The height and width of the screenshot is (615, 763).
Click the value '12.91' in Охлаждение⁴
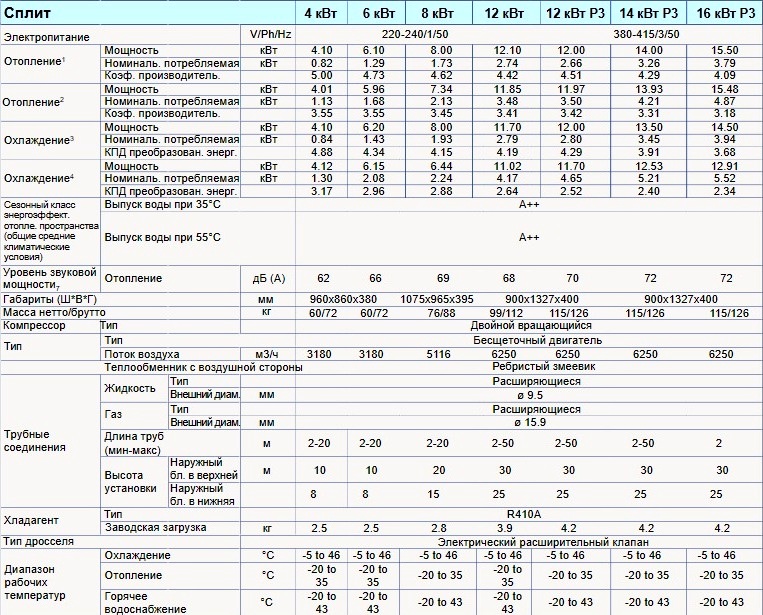(725, 166)
